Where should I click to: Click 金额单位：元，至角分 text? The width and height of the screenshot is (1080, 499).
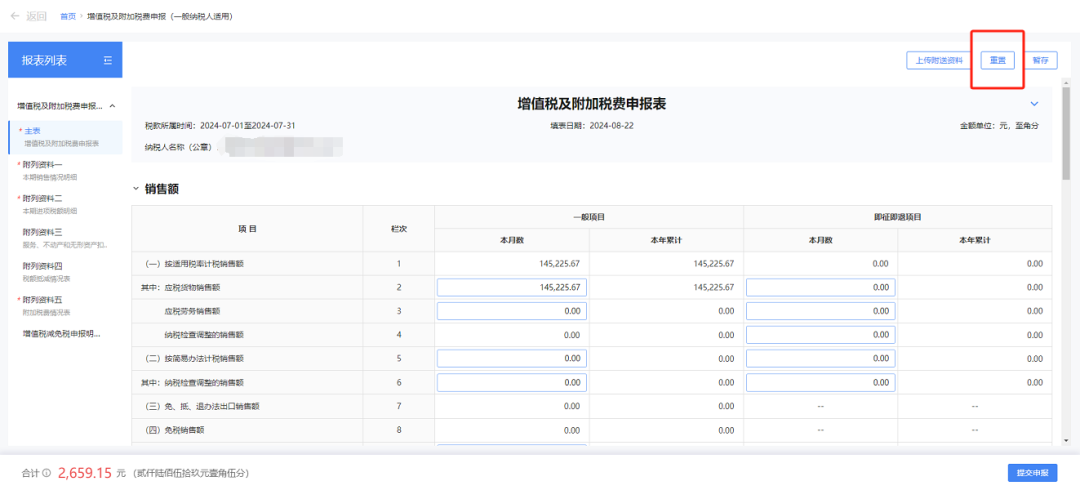pos(999,126)
